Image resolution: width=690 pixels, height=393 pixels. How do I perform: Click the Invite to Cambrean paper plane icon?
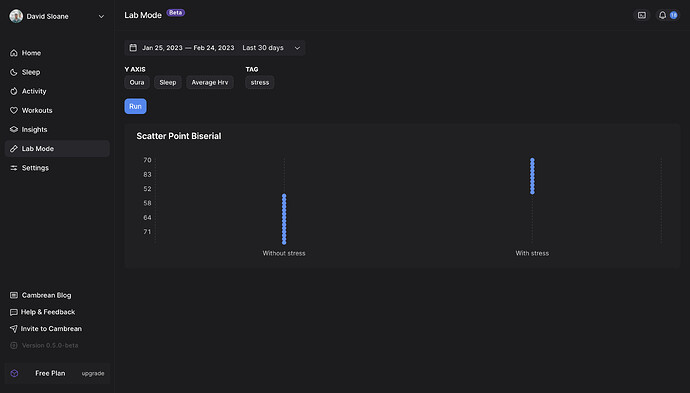click(14, 329)
